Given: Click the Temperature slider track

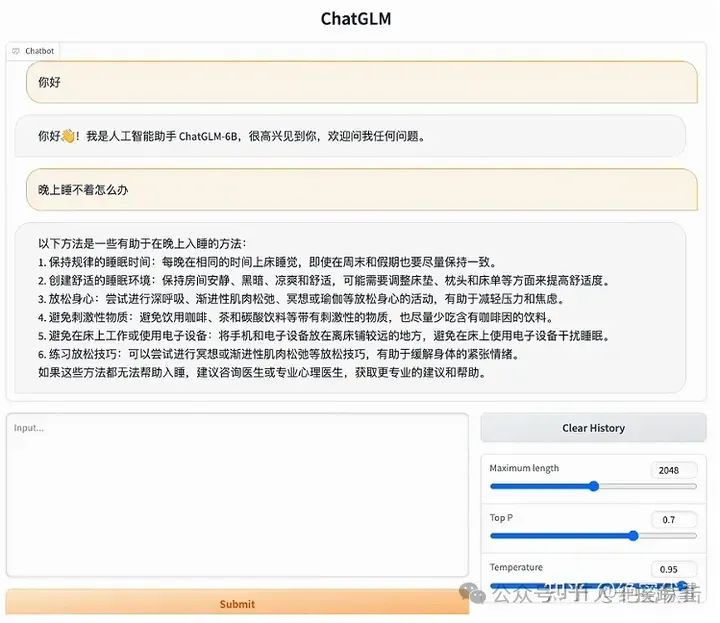Looking at the screenshot, I should point(593,585).
